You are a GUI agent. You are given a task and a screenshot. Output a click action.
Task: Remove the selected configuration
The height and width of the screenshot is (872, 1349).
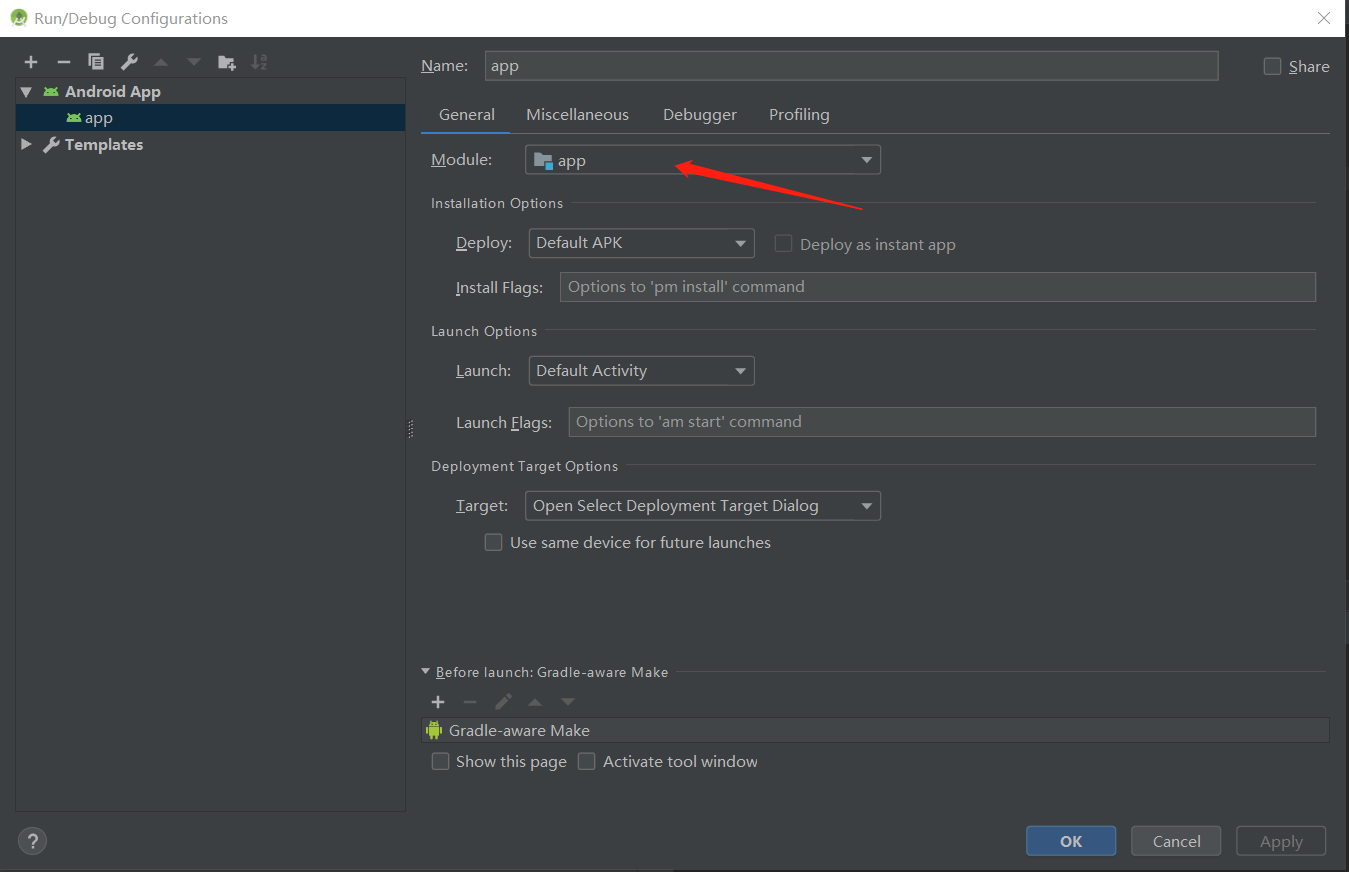63,61
